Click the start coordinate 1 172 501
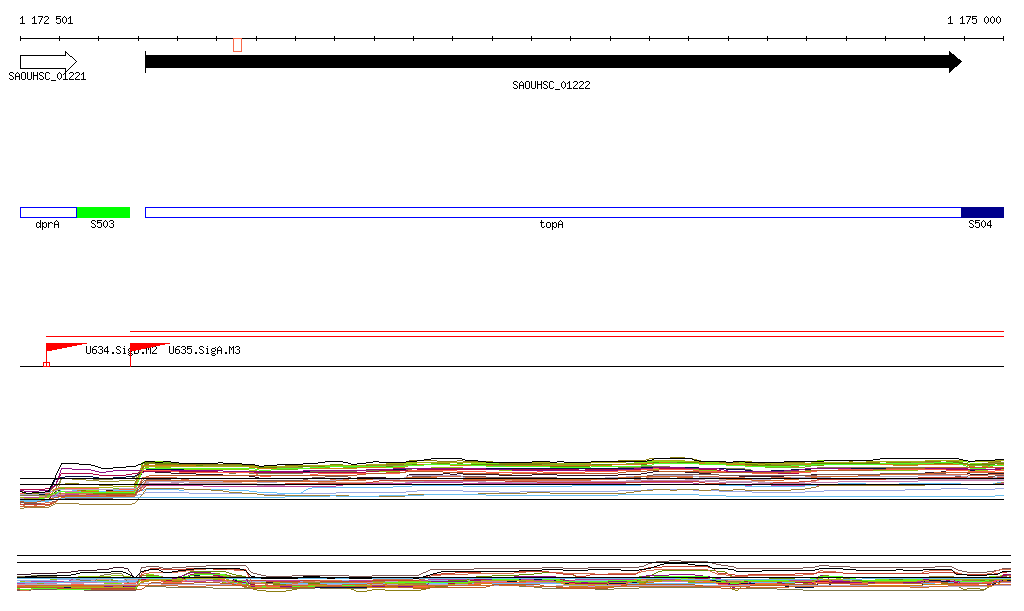The height and width of the screenshot is (611, 1024). click(46, 20)
